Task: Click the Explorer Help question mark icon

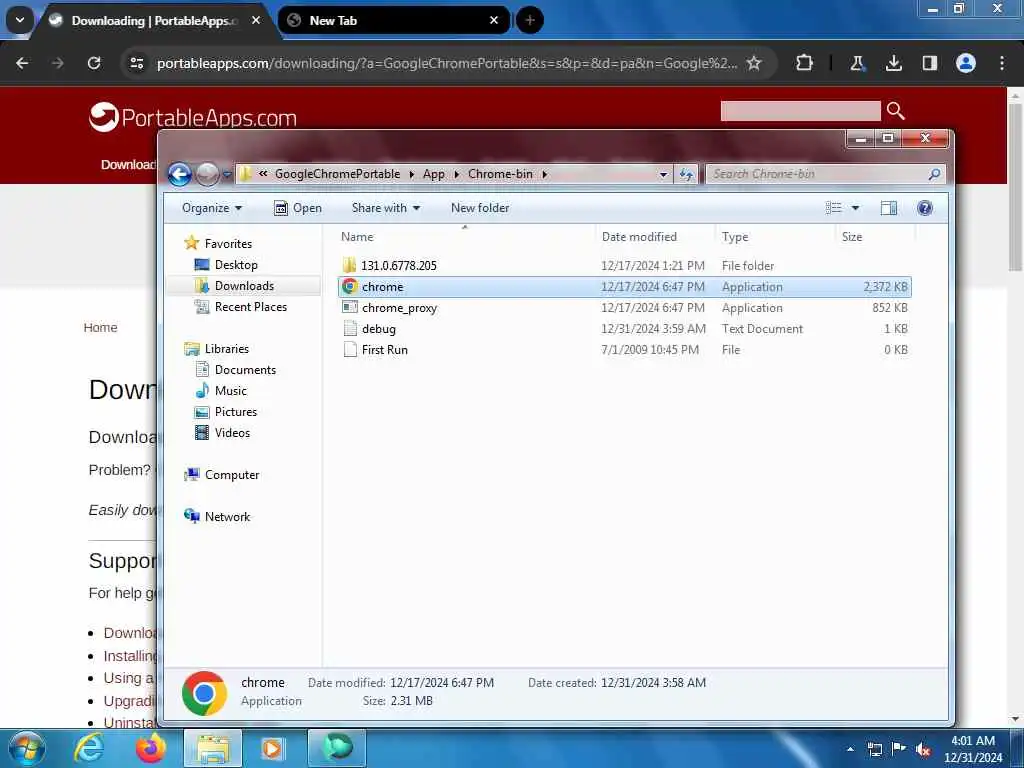Action: click(x=925, y=208)
